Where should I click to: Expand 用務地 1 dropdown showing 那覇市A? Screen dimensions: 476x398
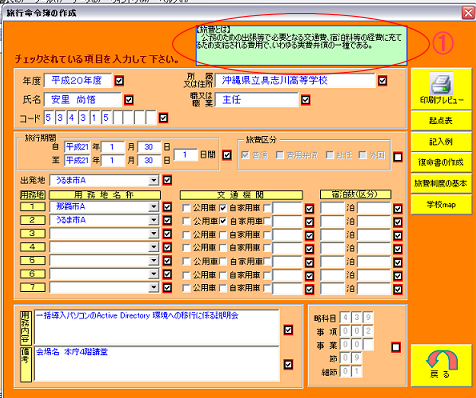tap(153, 207)
